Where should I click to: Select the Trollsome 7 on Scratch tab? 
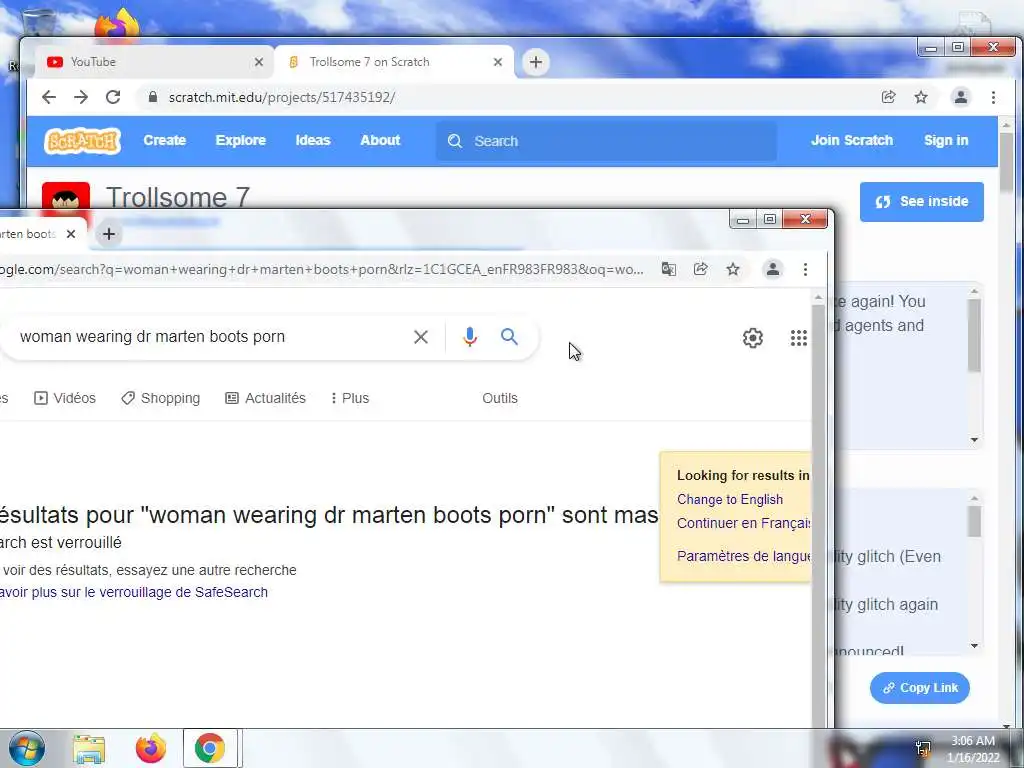(x=394, y=62)
